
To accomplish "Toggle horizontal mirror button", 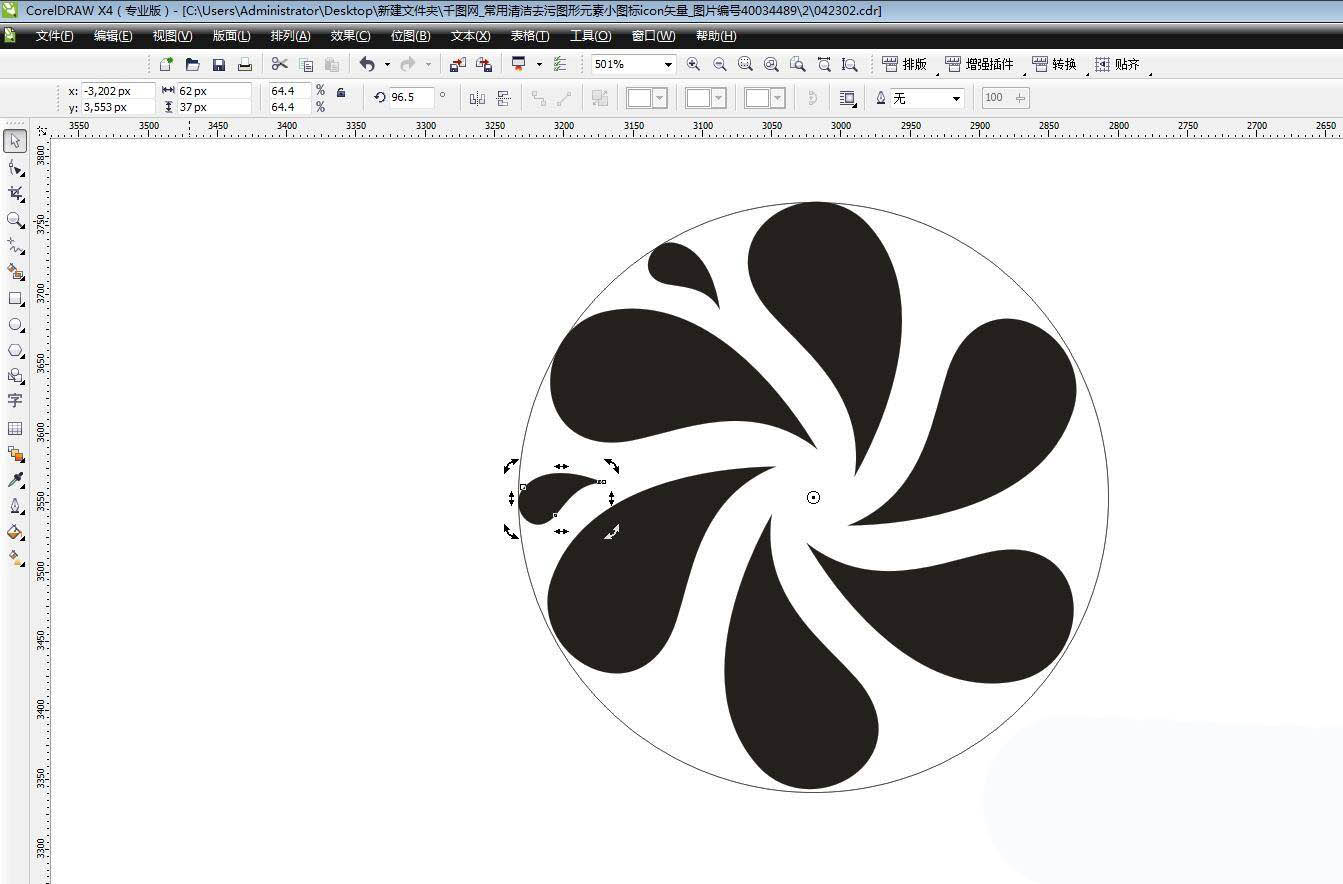I will (477, 98).
